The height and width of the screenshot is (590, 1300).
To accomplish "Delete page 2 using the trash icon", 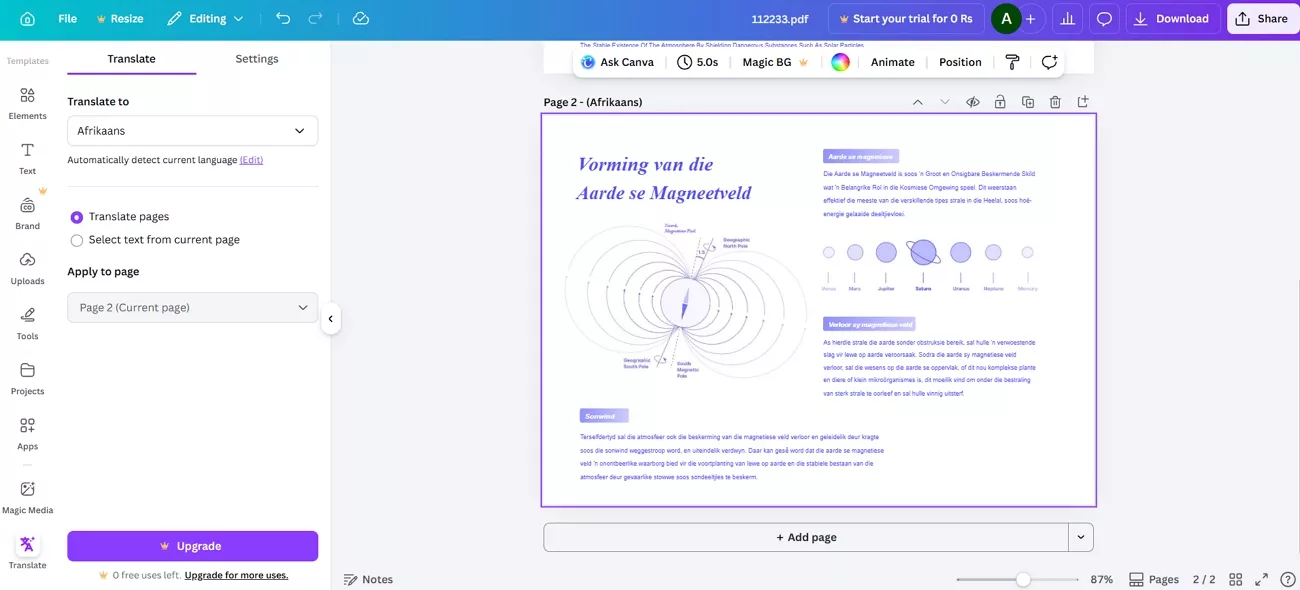I will click(x=1054, y=101).
